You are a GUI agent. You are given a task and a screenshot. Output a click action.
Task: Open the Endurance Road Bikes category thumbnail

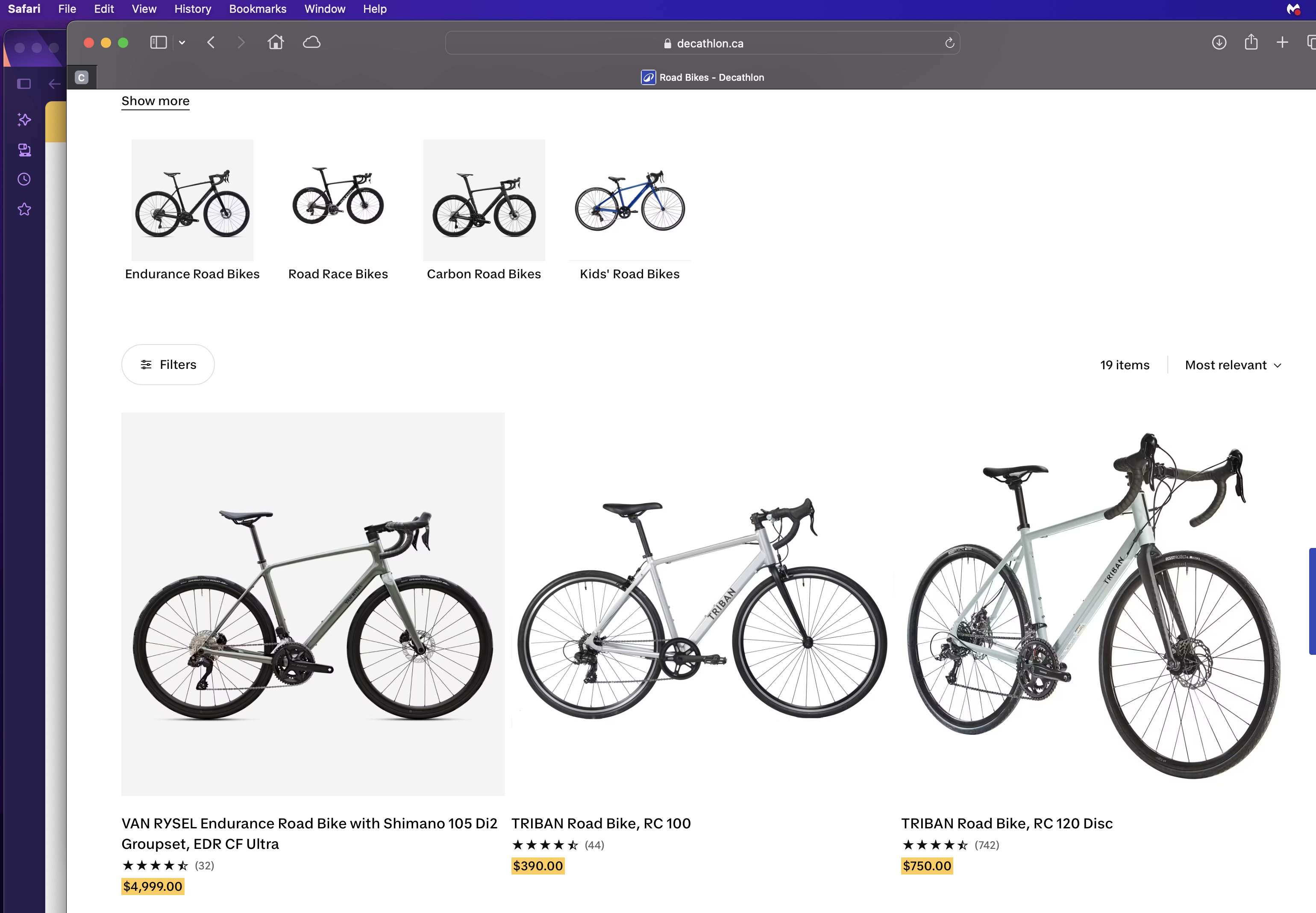coord(192,200)
